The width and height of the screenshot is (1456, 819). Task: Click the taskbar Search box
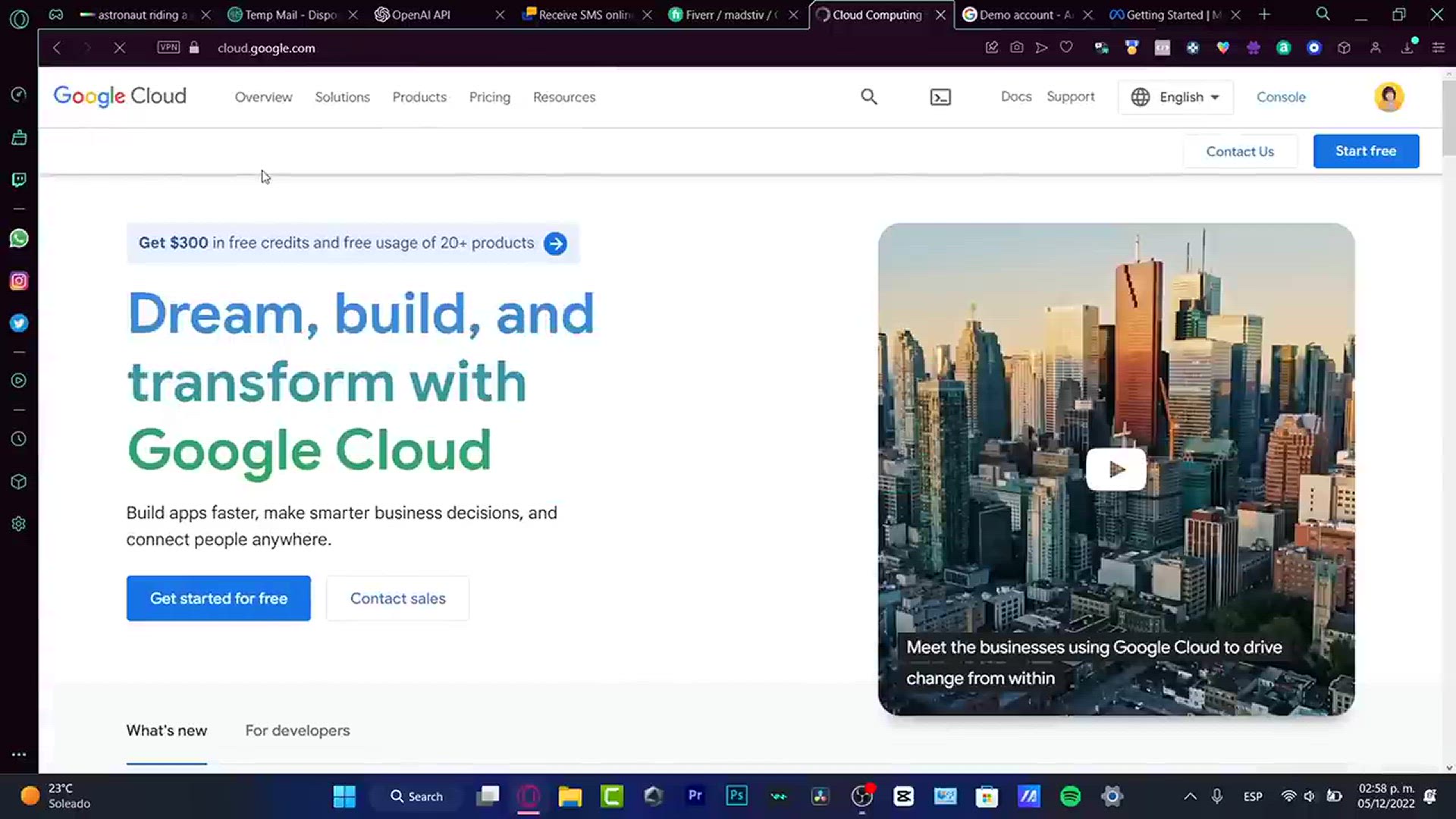(x=417, y=796)
